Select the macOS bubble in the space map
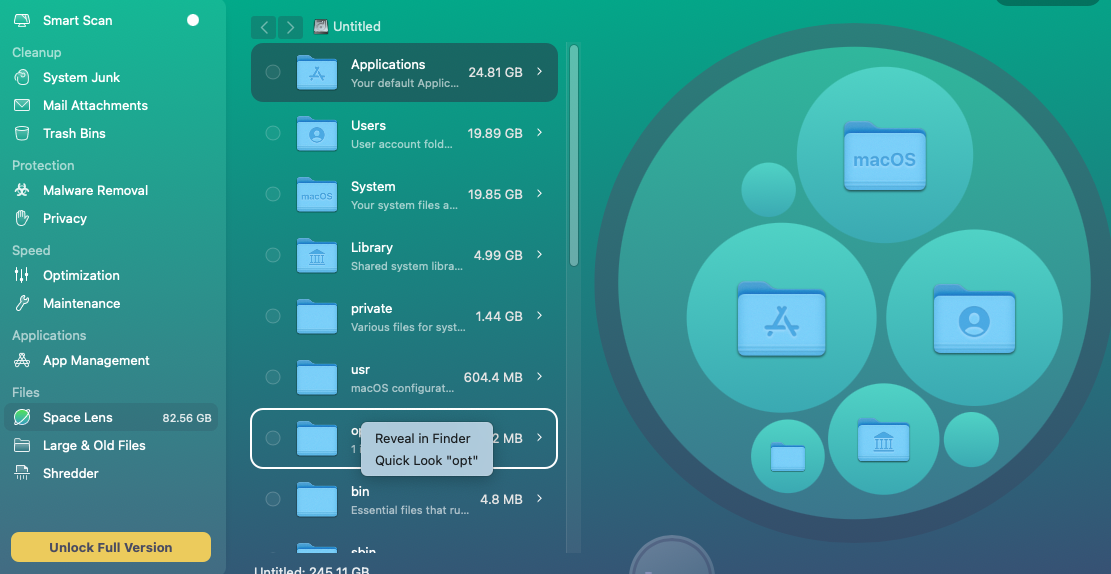 click(884, 155)
